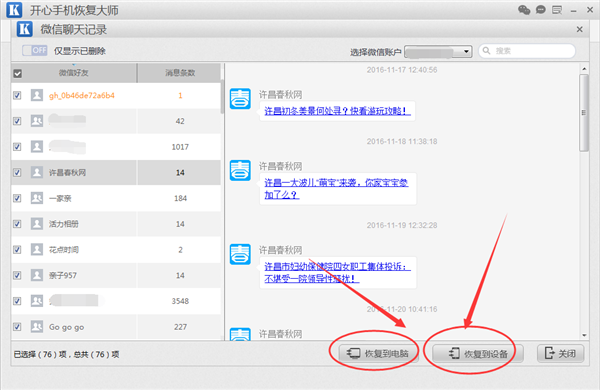Open the chat bubble feedback icon
The image size is (600, 390).
(x=541, y=10)
